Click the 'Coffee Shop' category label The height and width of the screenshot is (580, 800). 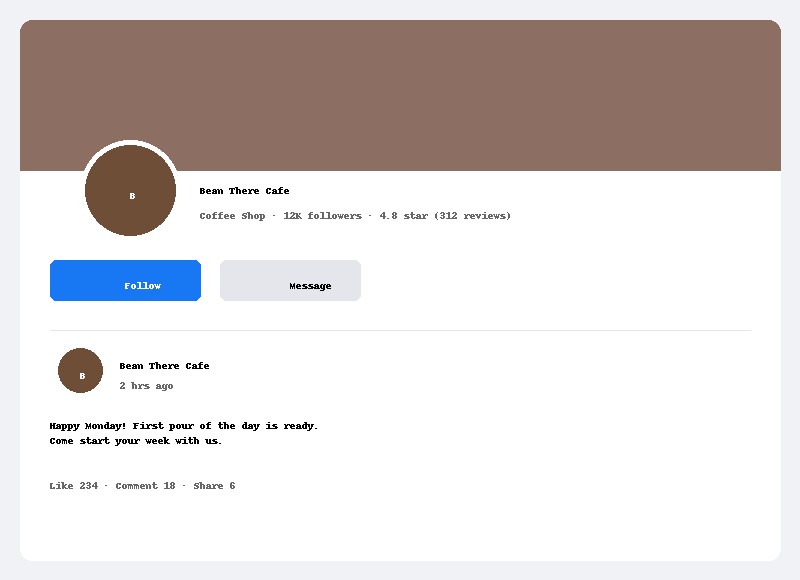point(232,216)
